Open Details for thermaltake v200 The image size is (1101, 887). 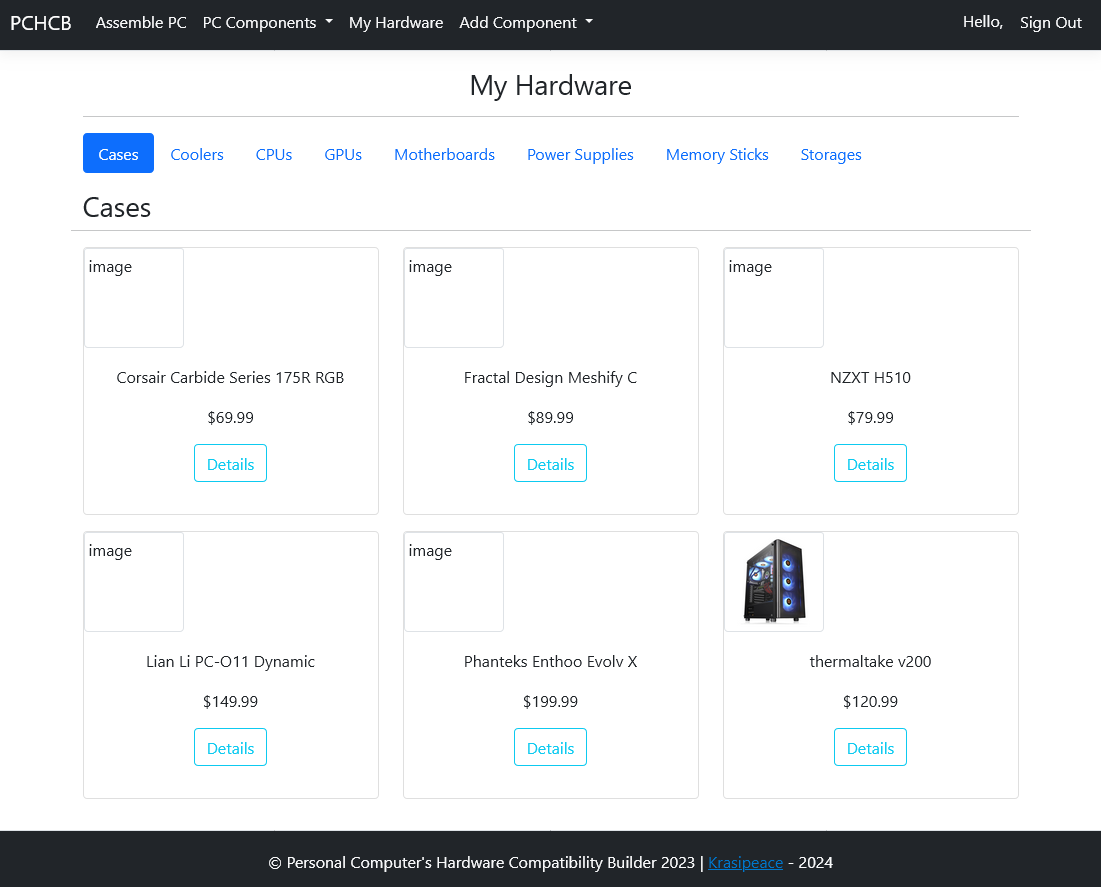[870, 747]
